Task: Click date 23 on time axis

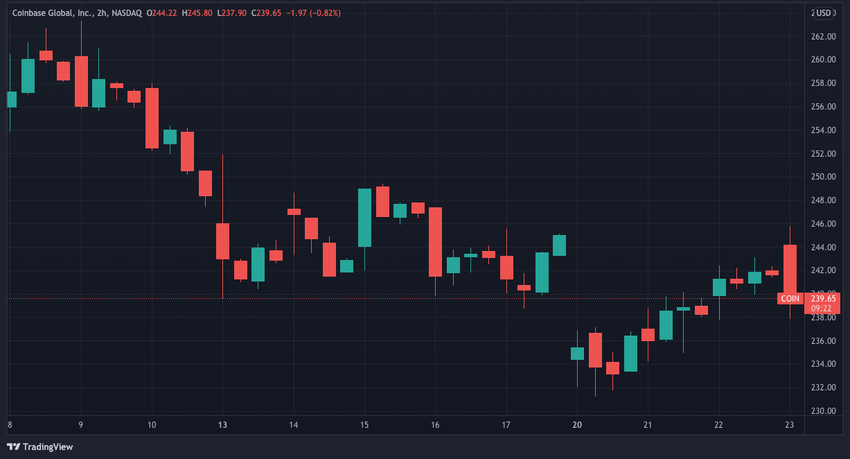Action: pyautogui.click(x=789, y=425)
